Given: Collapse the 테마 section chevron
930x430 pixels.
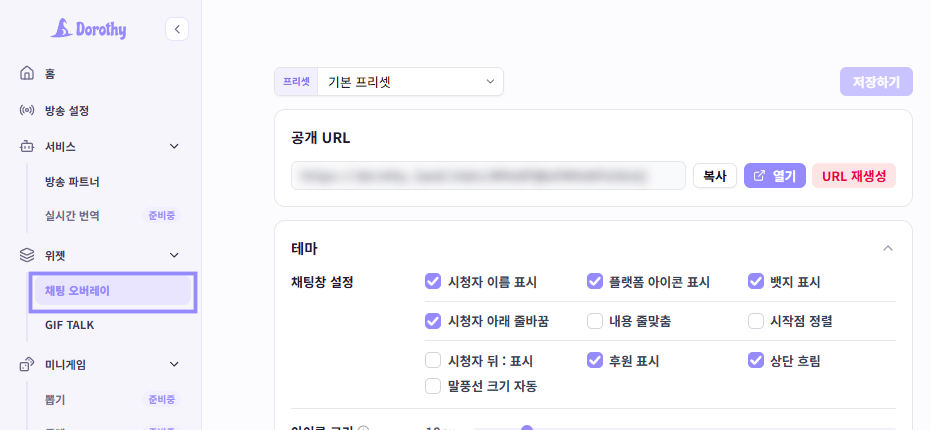Looking at the screenshot, I should point(887,249).
